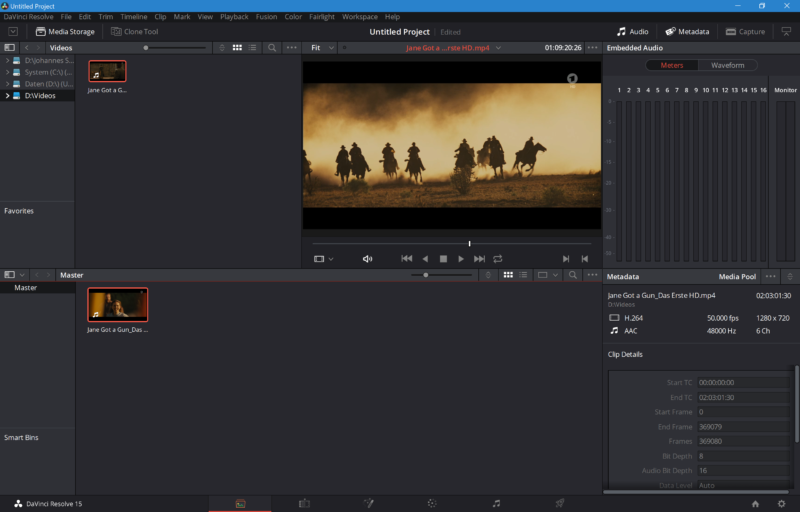Image resolution: width=800 pixels, height=512 pixels.
Task: Switch to Waveform audio tab
Action: [x=728, y=65]
